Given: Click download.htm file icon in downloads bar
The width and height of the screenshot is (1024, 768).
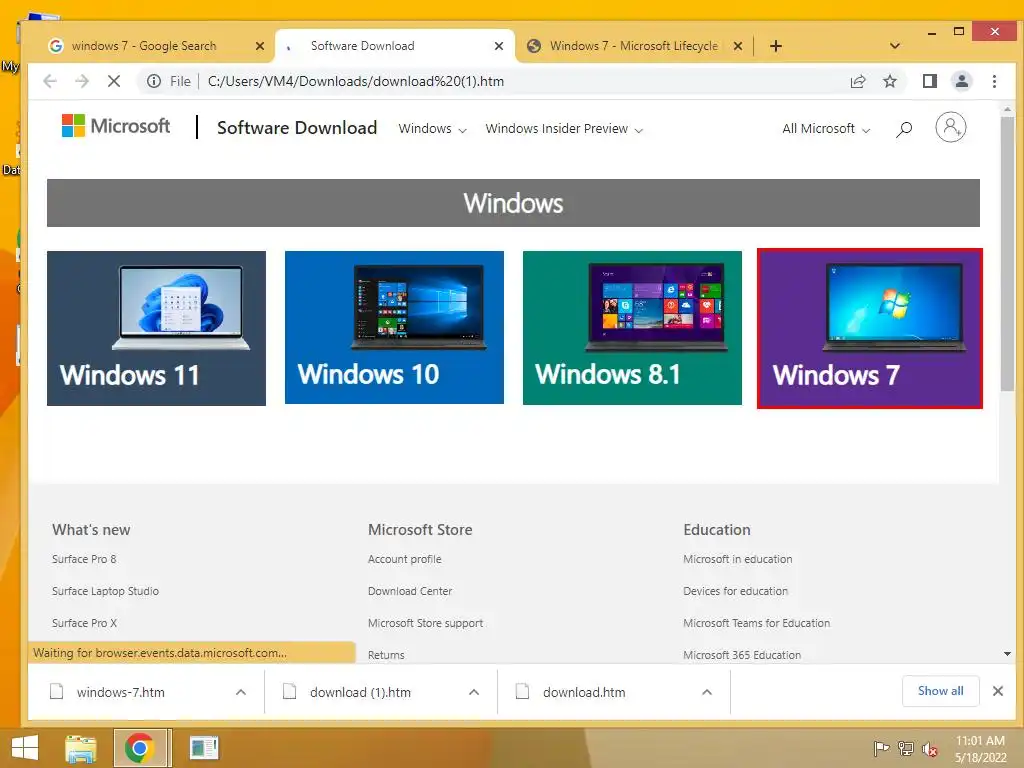Looking at the screenshot, I should point(522,692).
